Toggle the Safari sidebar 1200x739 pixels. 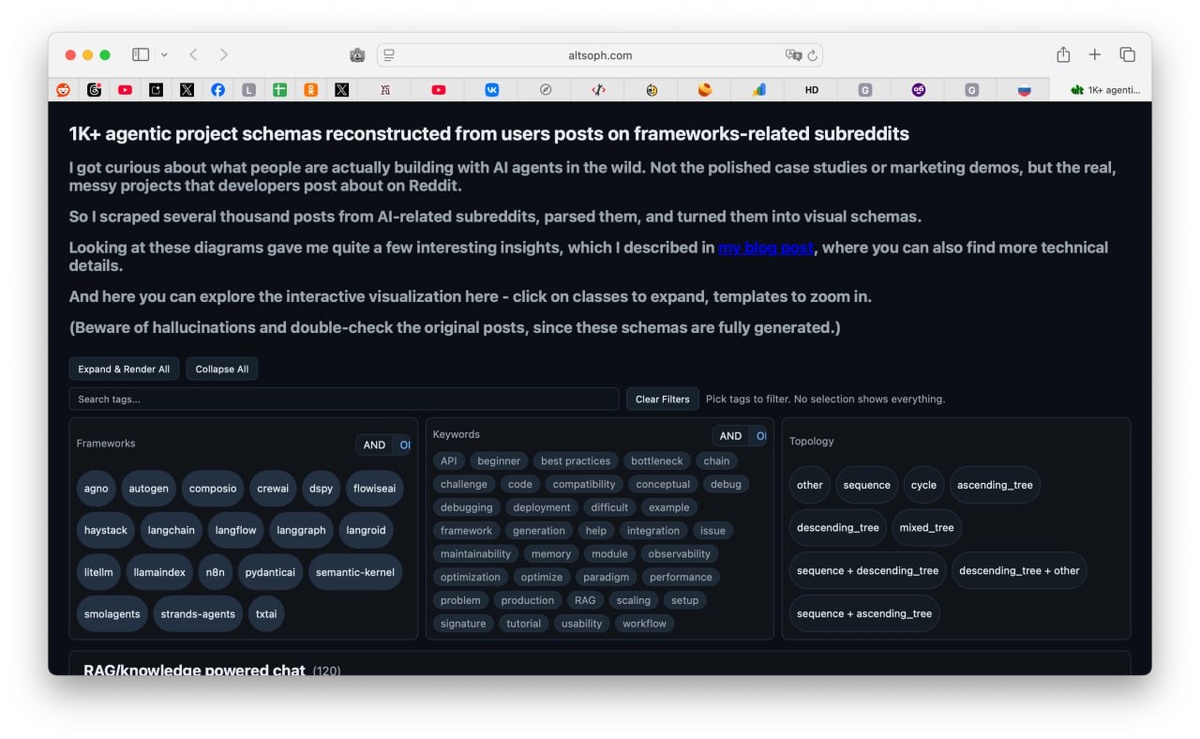point(141,55)
